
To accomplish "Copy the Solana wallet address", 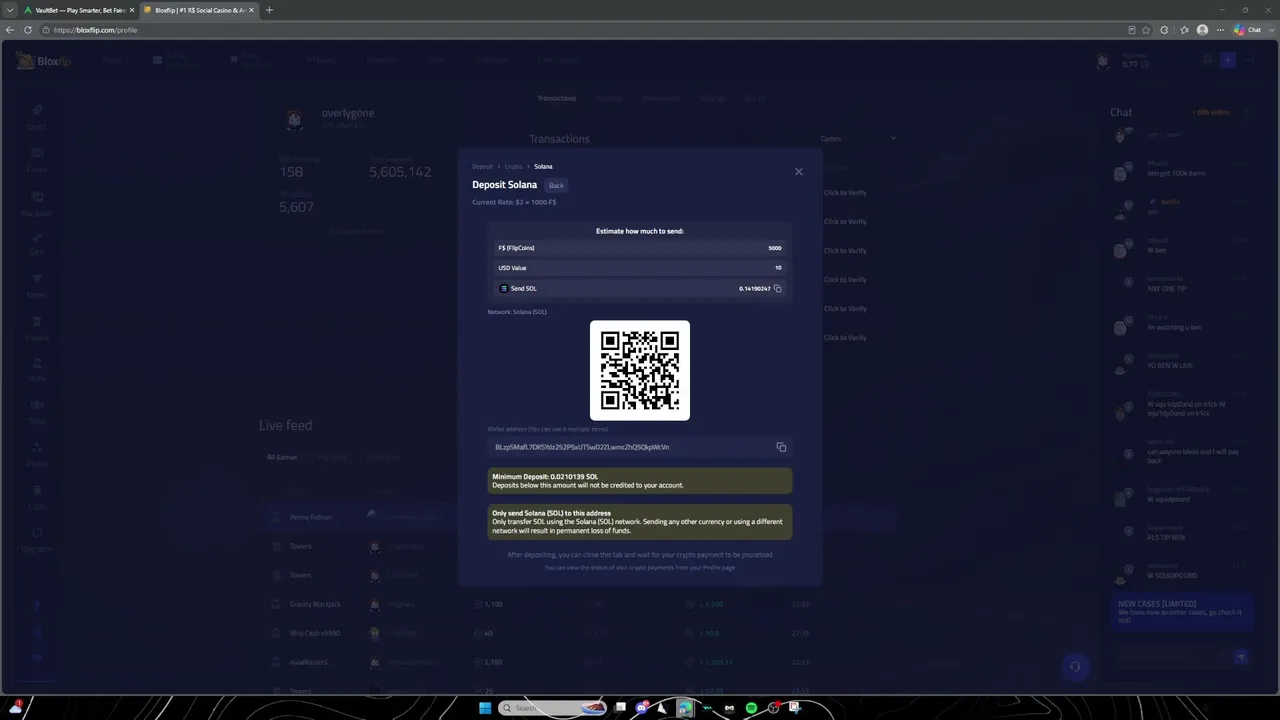I will point(781,447).
